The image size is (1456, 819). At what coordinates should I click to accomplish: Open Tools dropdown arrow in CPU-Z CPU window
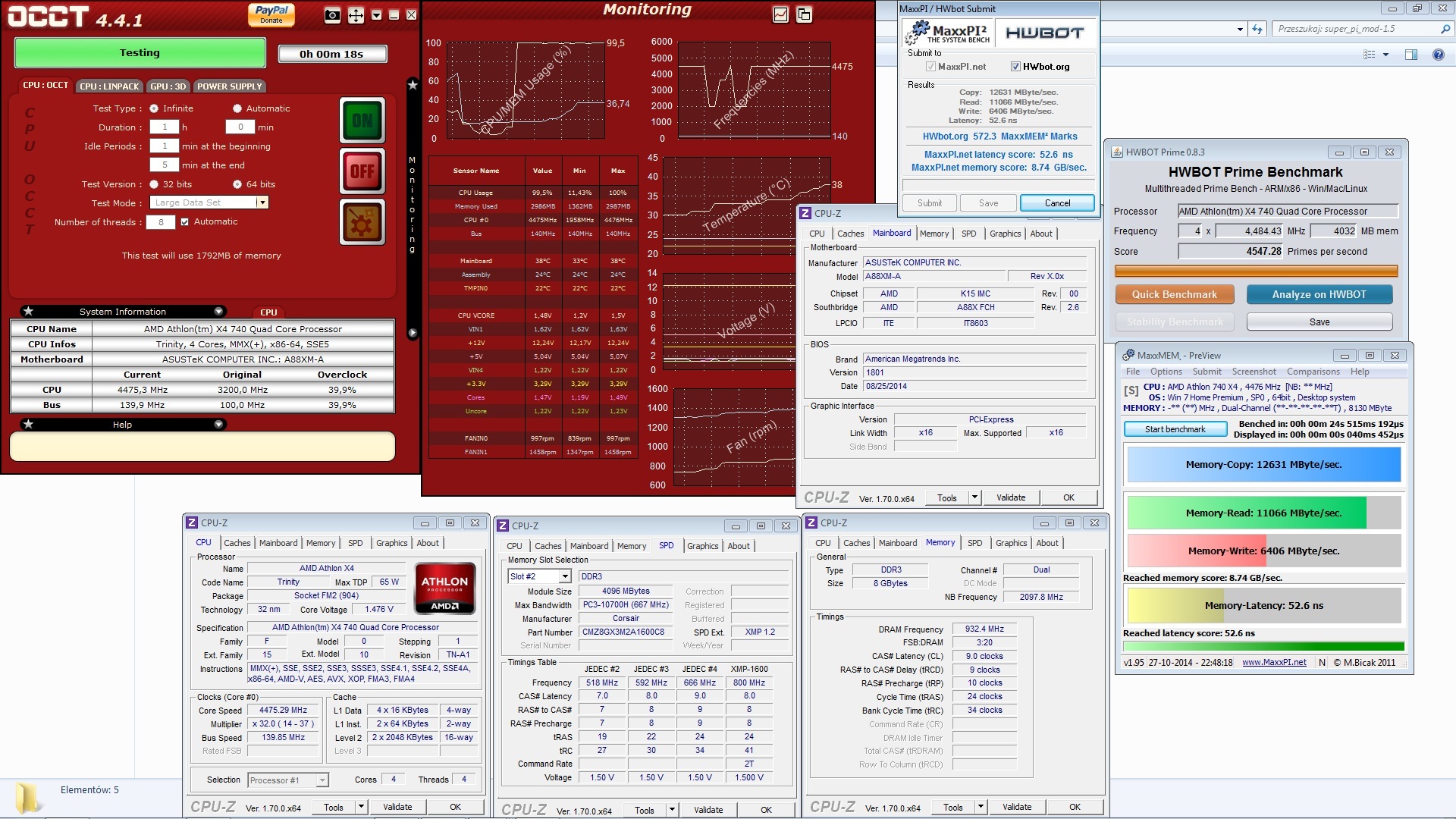361,807
